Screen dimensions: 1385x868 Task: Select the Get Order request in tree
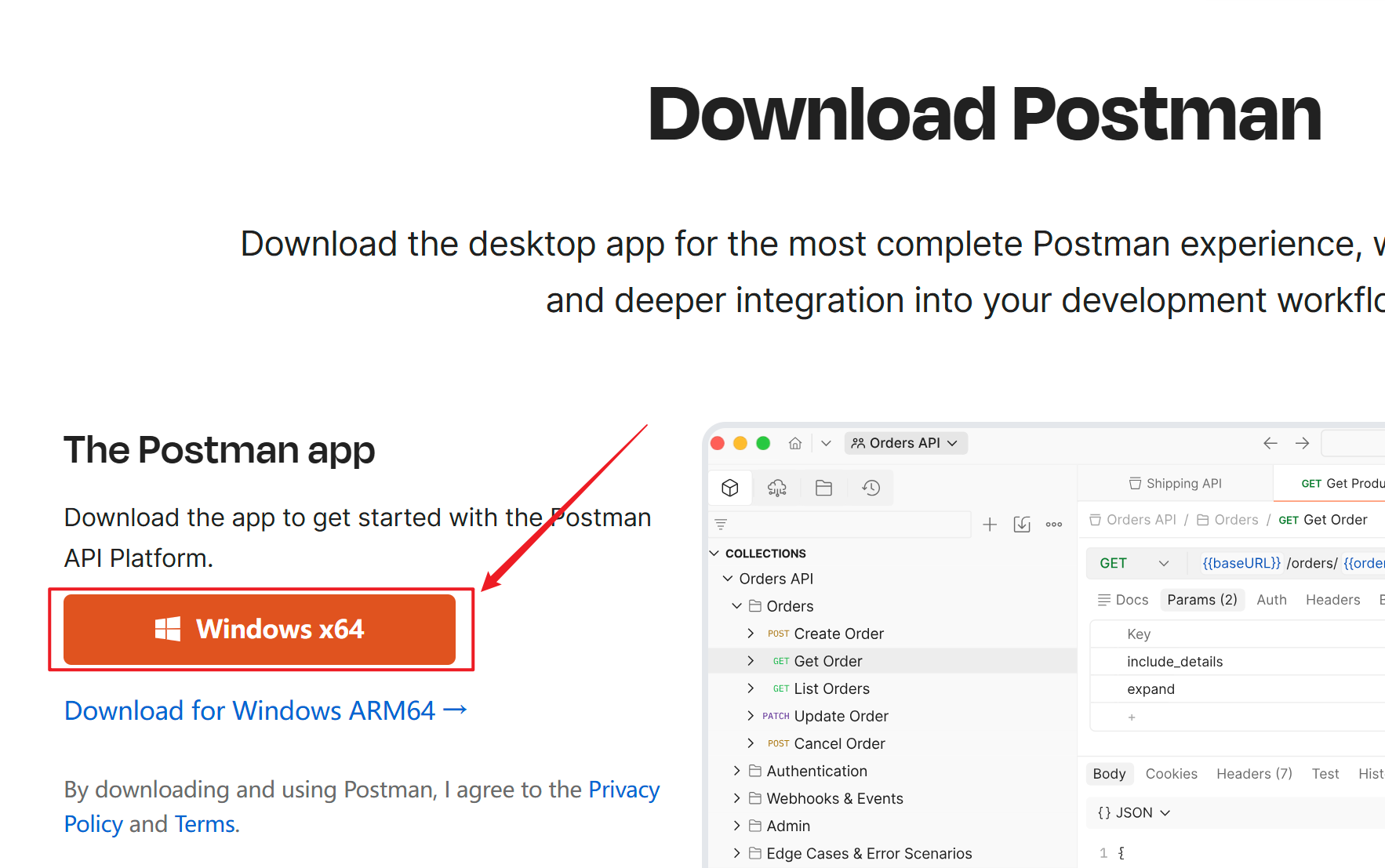coord(828,661)
